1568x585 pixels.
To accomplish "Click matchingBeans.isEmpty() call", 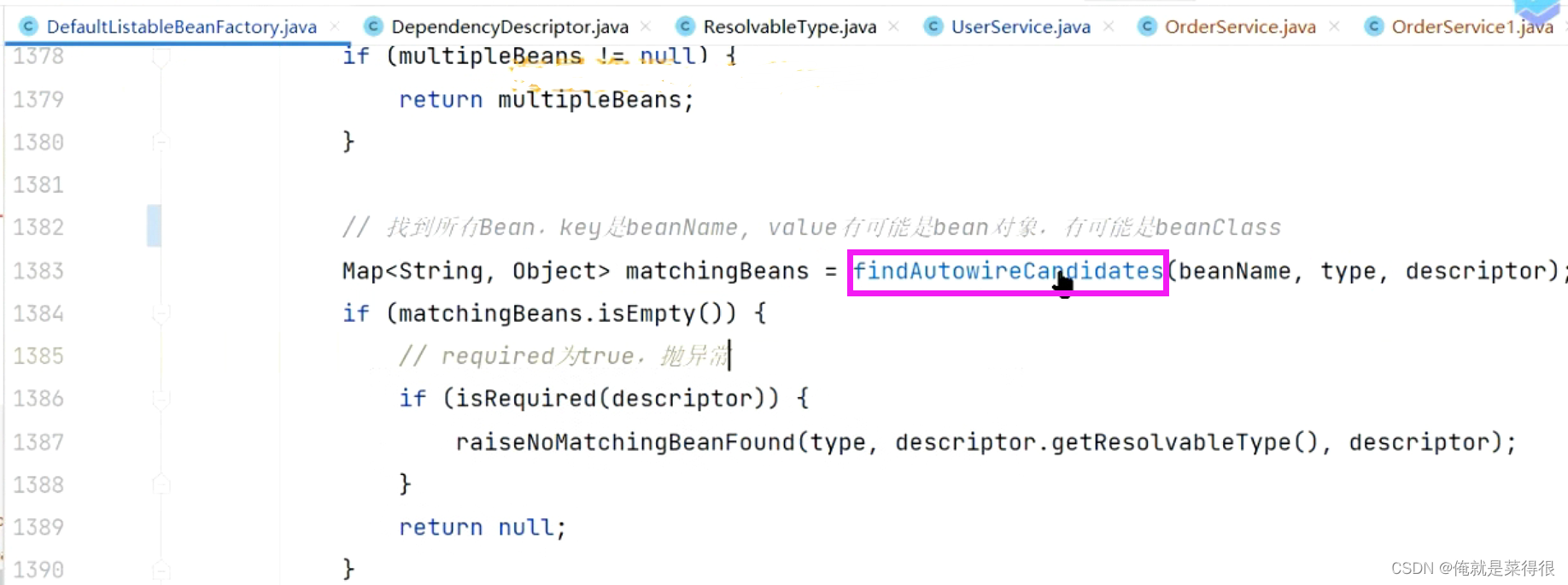I will pyautogui.click(x=567, y=314).
